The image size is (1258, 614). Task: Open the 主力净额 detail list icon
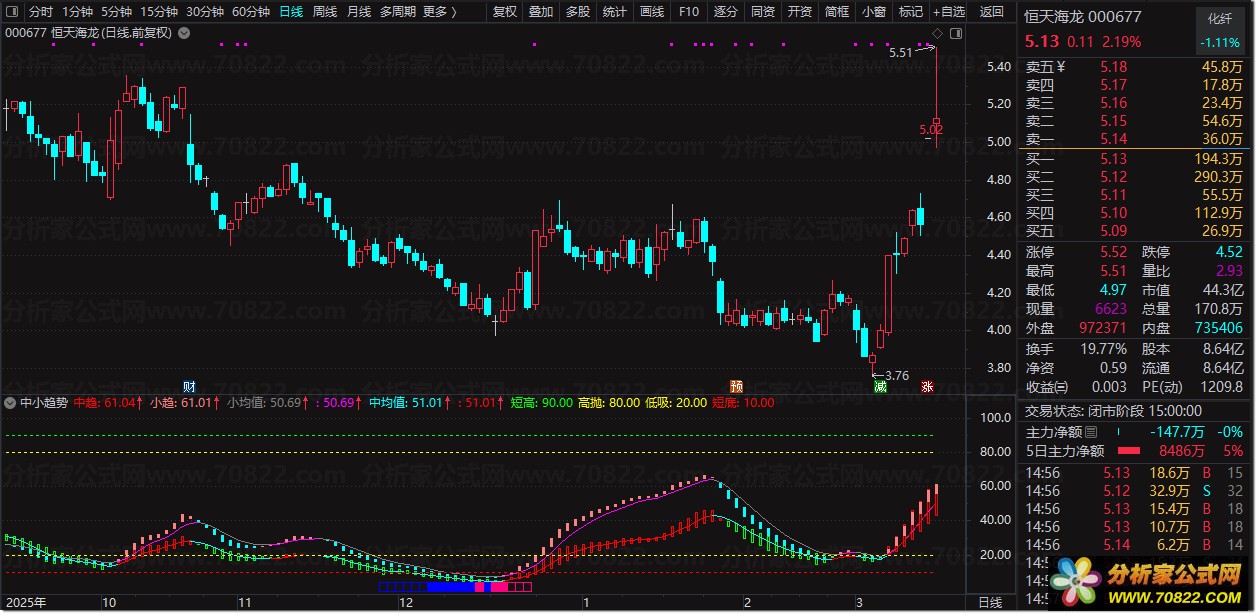click(x=1091, y=432)
